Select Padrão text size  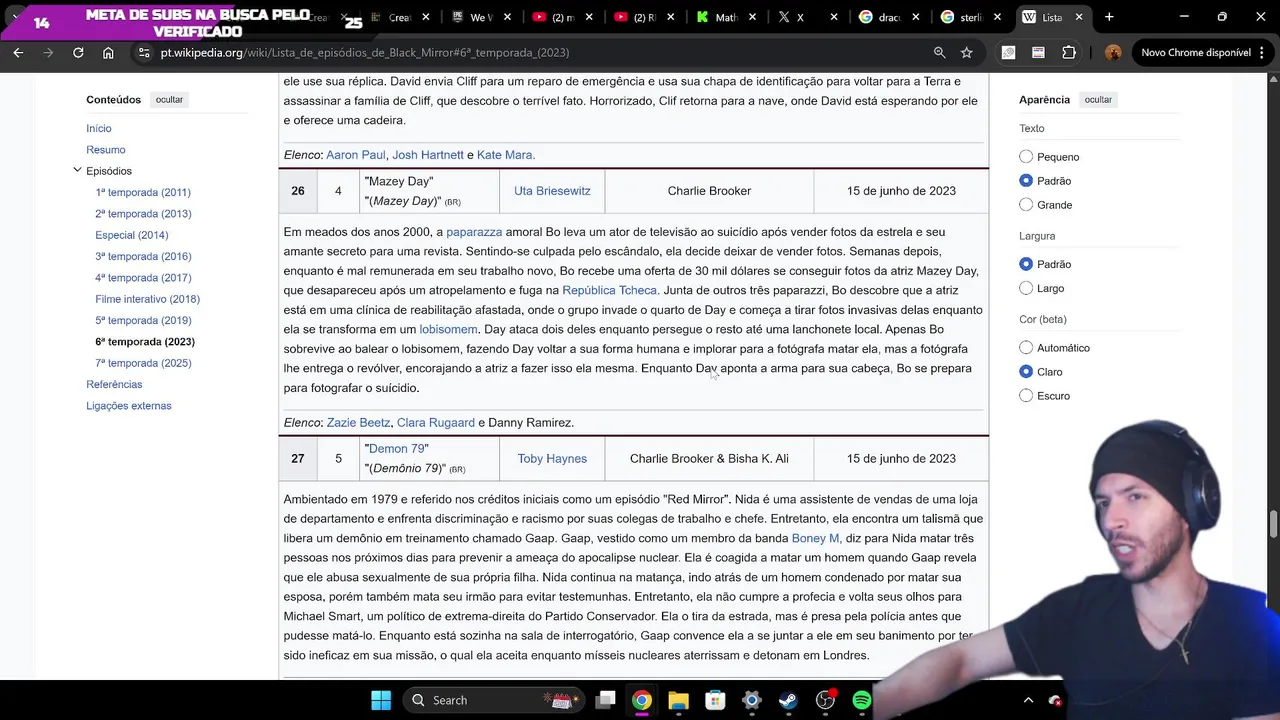tap(1026, 181)
